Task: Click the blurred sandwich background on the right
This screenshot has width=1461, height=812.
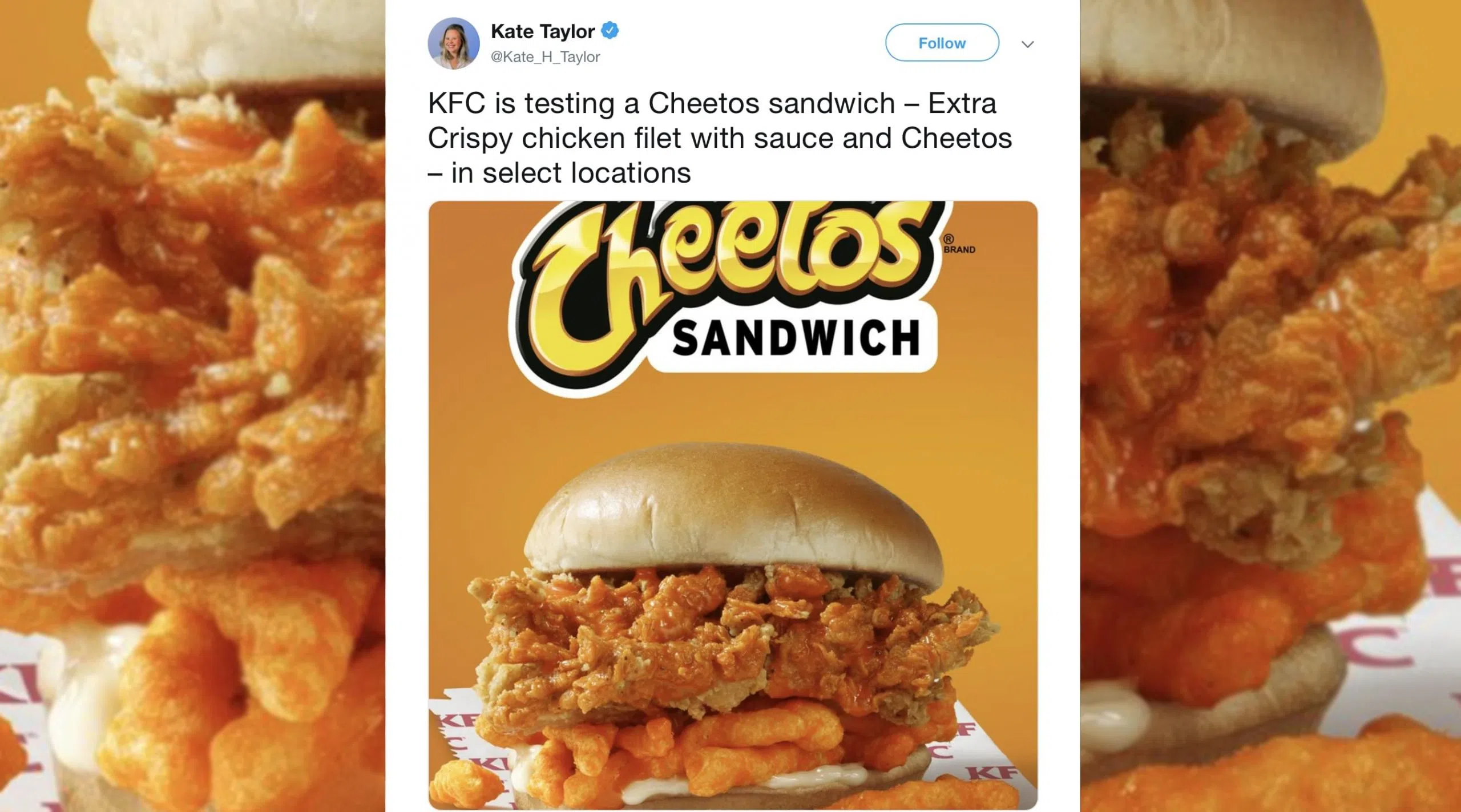Action: (1270, 406)
